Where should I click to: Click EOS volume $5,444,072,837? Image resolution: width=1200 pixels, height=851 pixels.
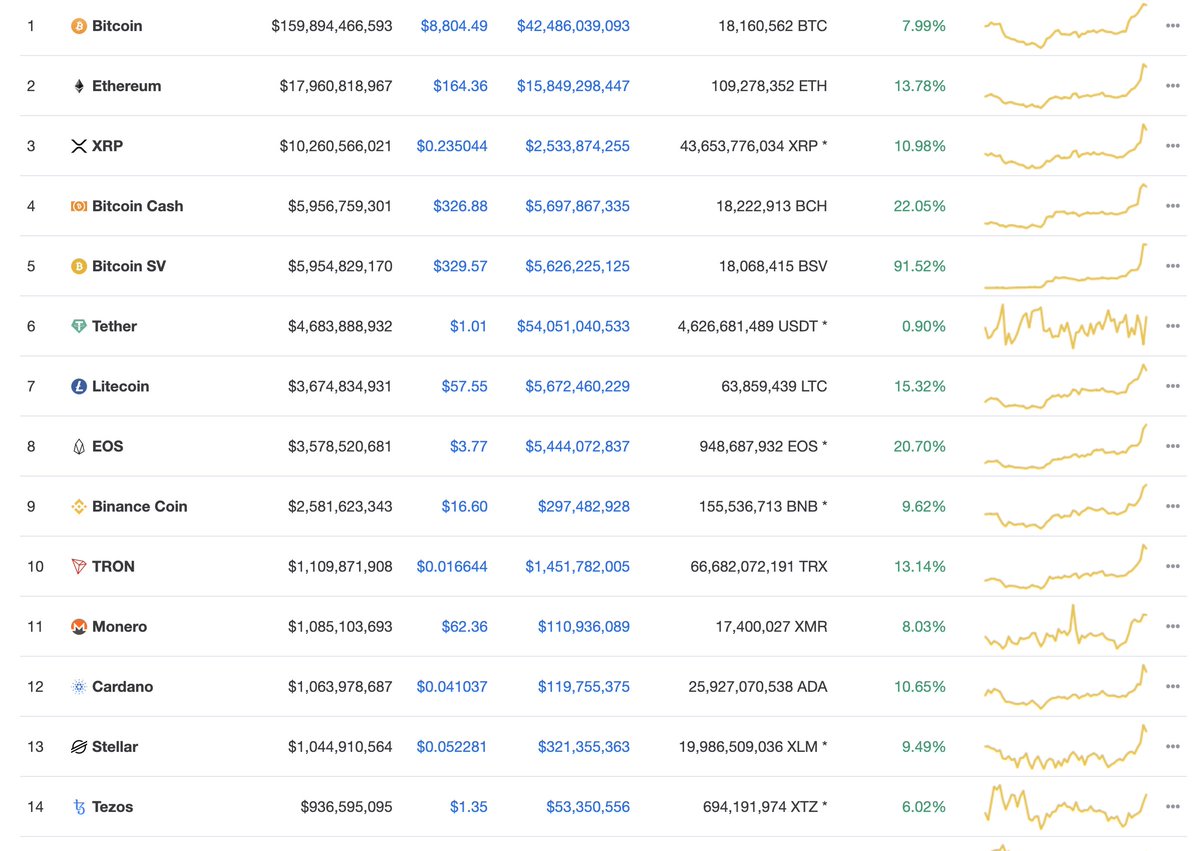point(577,446)
